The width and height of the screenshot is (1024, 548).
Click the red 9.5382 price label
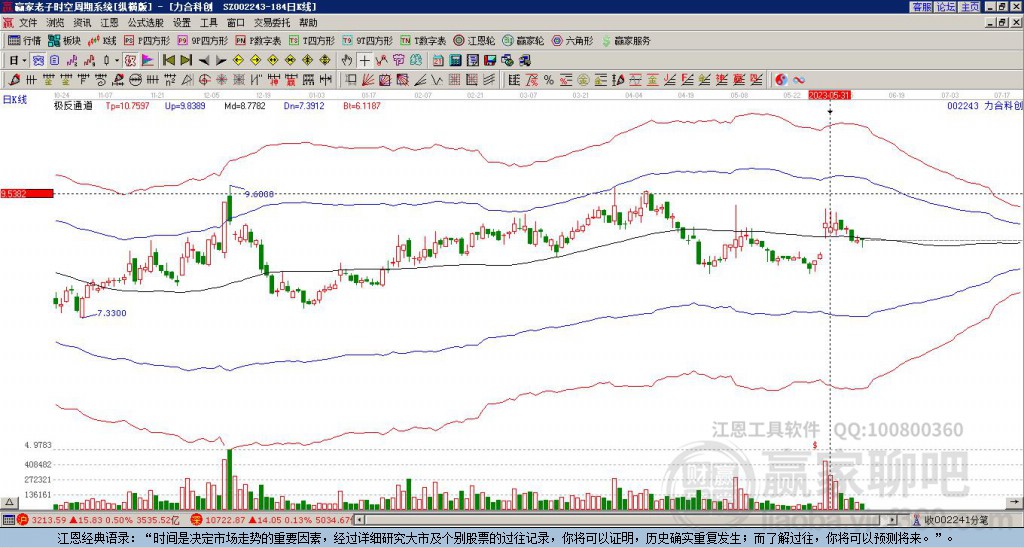[x=27, y=193]
